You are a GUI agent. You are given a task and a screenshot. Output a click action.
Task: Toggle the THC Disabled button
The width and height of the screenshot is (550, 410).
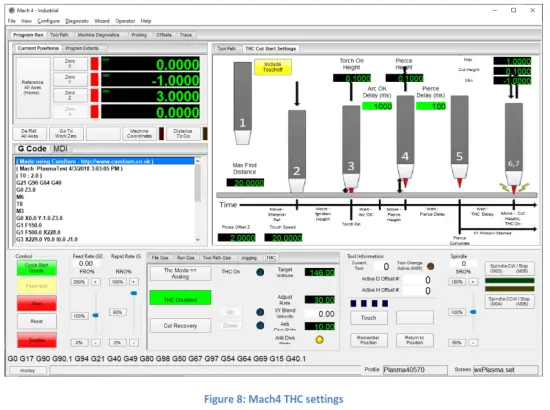[x=180, y=298]
